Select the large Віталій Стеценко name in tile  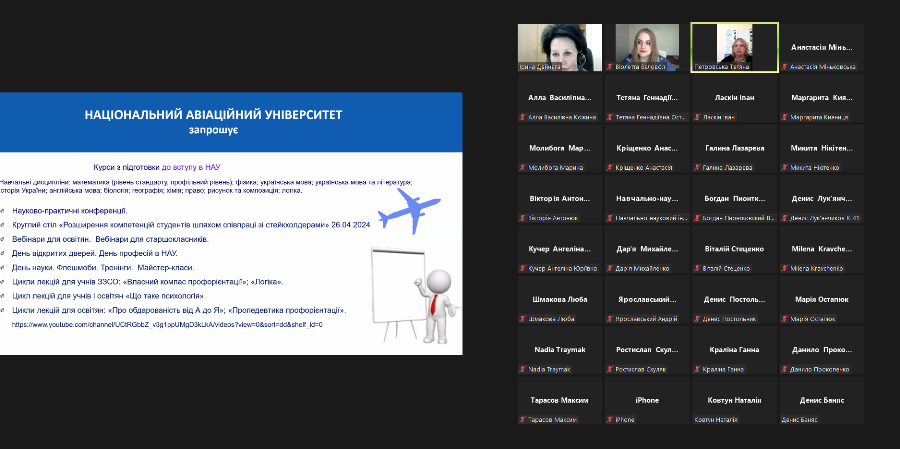(735, 249)
